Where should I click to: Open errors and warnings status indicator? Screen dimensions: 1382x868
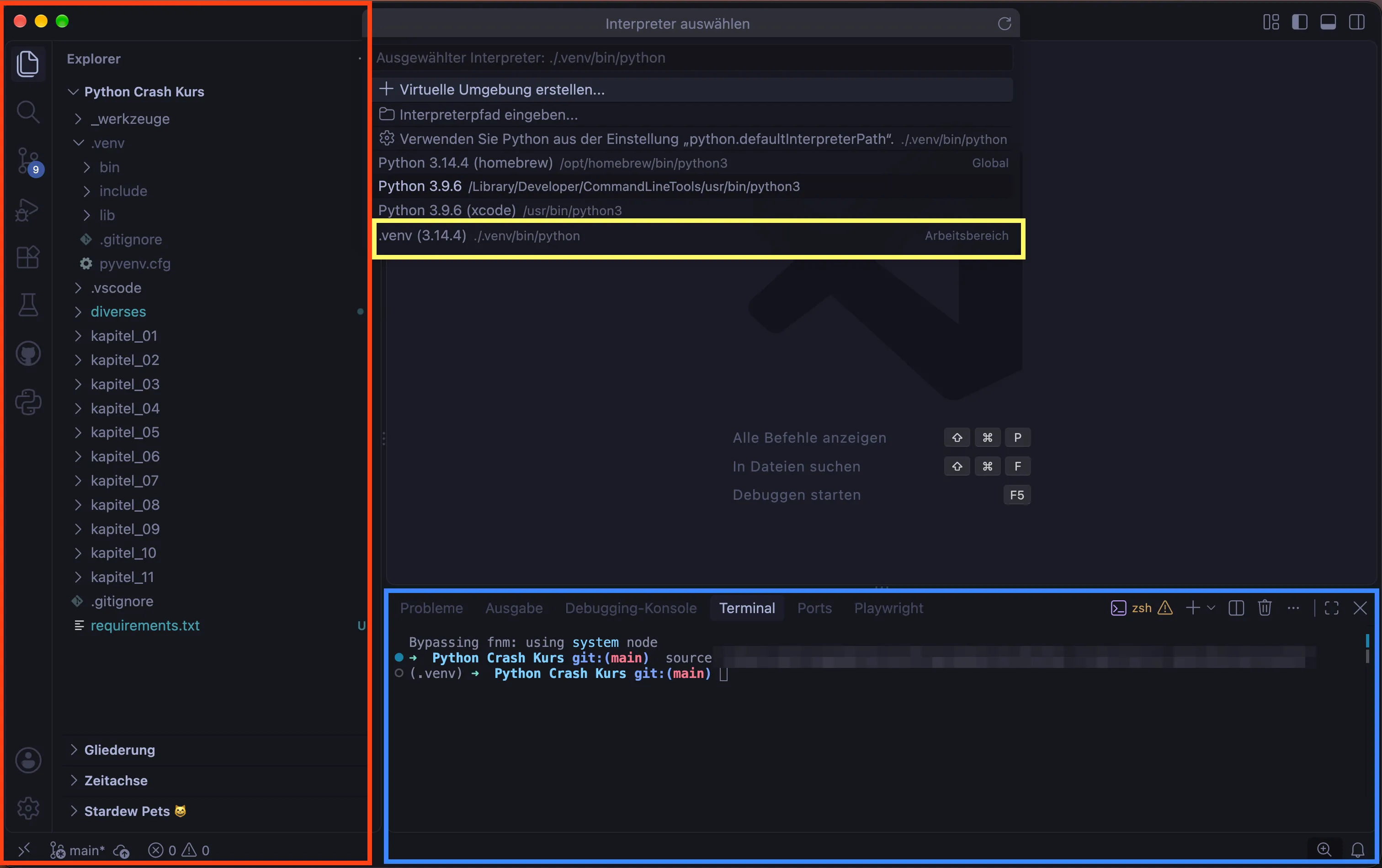(x=179, y=850)
